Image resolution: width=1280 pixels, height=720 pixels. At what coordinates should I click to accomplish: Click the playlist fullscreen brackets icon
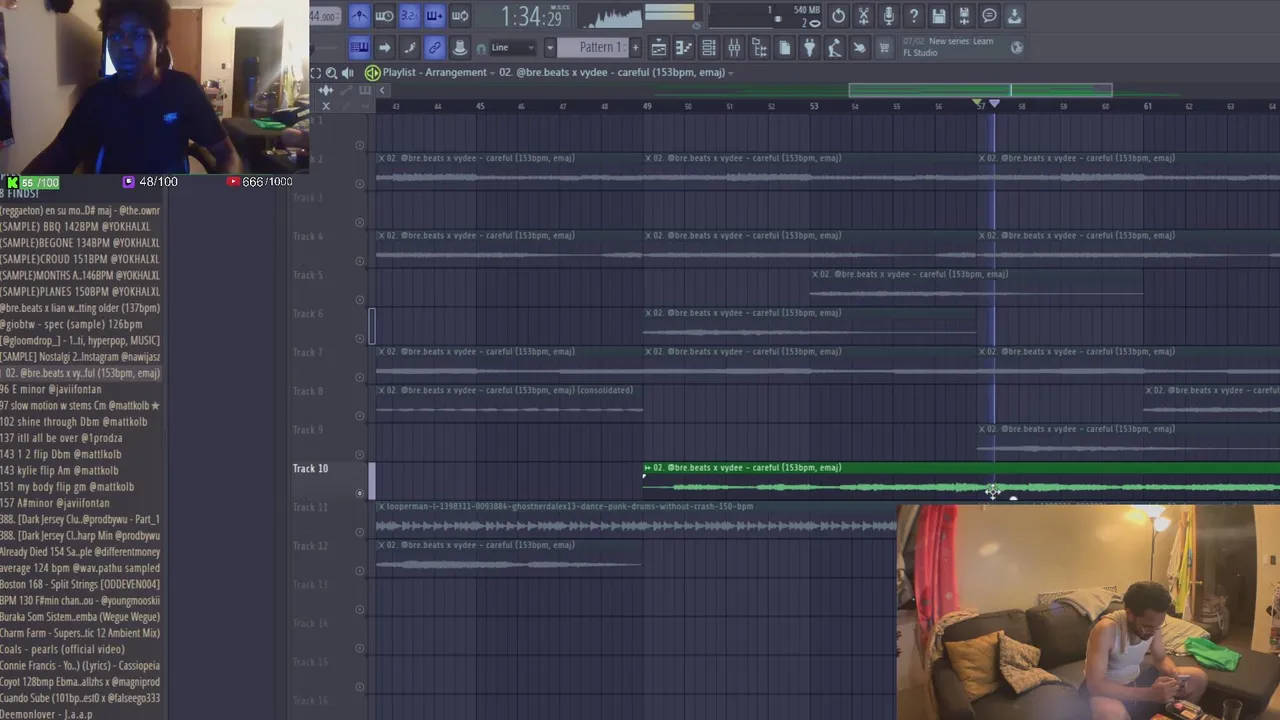click(x=316, y=73)
